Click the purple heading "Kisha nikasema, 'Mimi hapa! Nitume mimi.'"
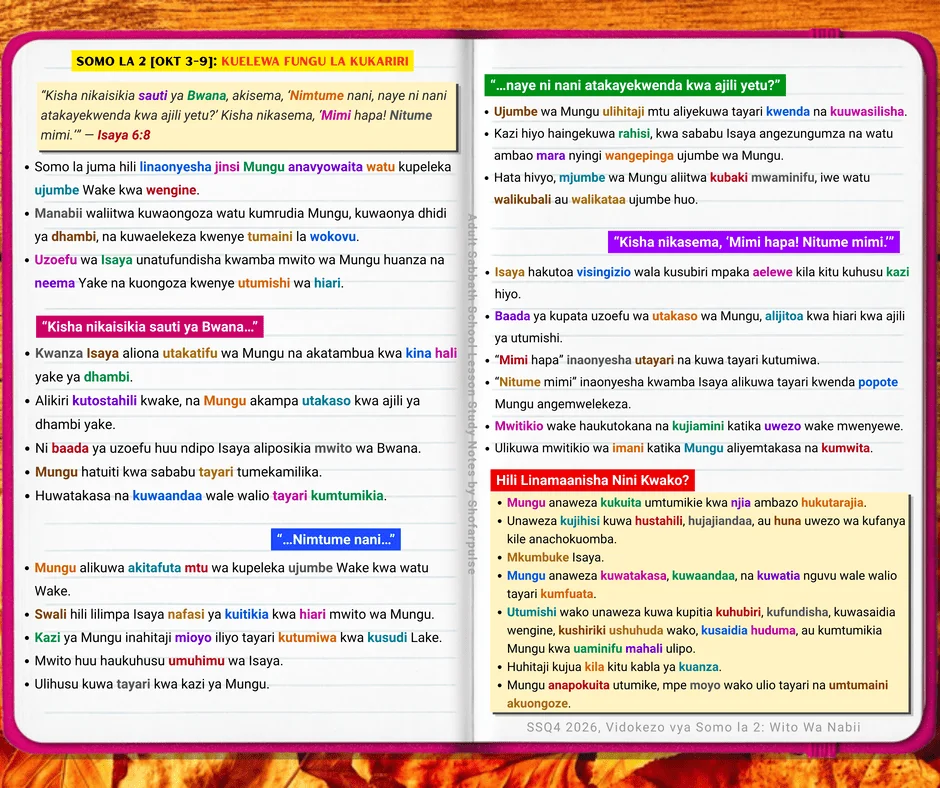 (754, 242)
